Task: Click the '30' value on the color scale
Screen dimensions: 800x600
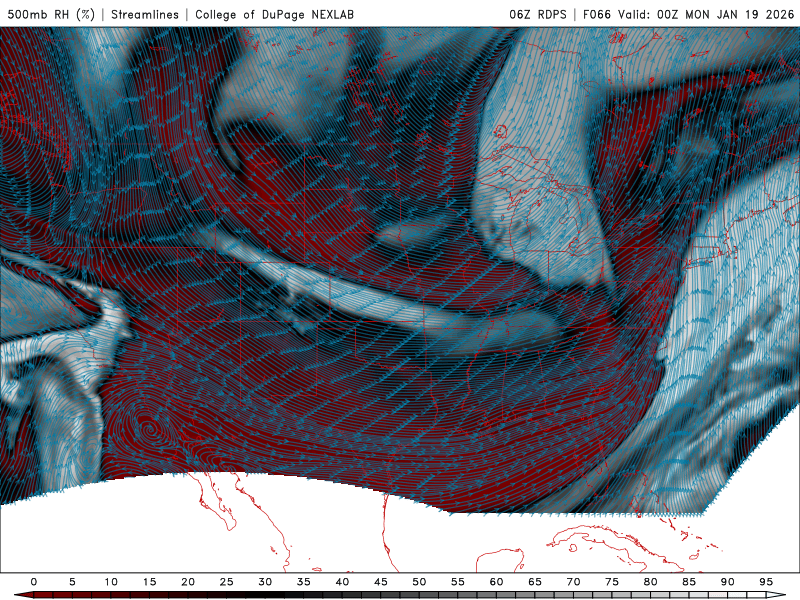Action: coord(265,582)
